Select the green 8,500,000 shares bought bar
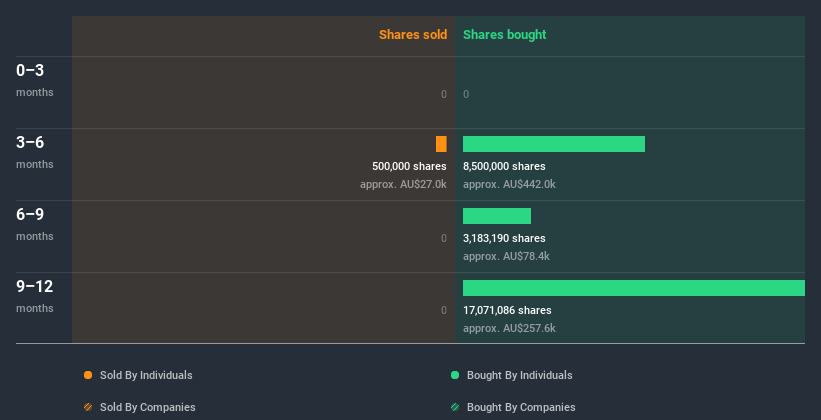The image size is (821, 420). click(x=554, y=144)
